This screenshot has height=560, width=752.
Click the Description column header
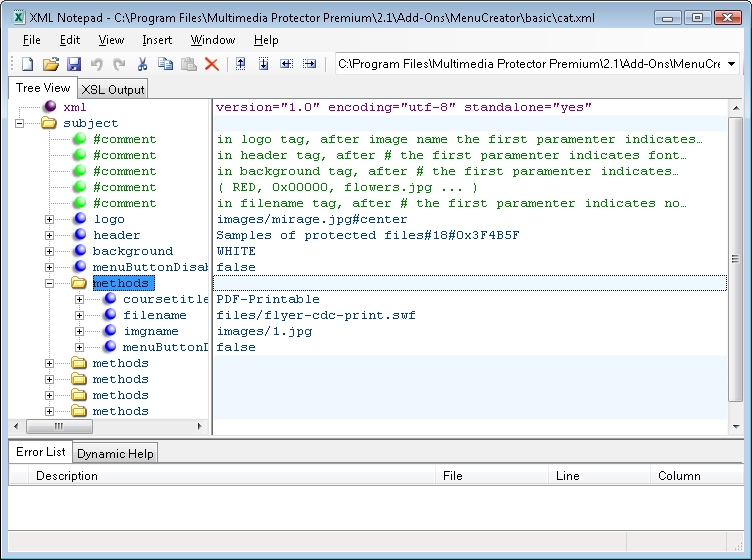pos(67,476)
